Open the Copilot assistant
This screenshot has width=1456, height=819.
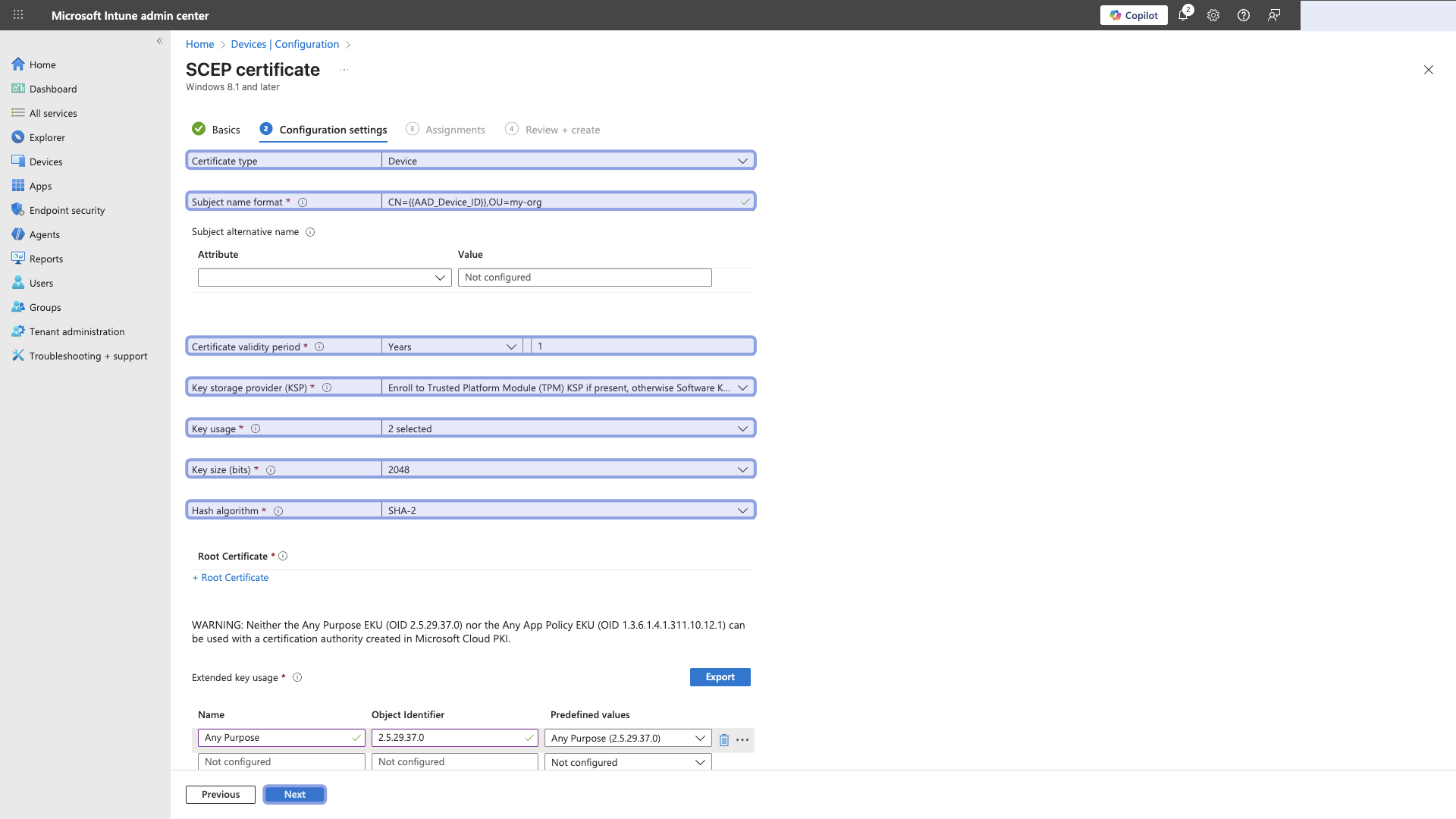(x=1134, y=15)
